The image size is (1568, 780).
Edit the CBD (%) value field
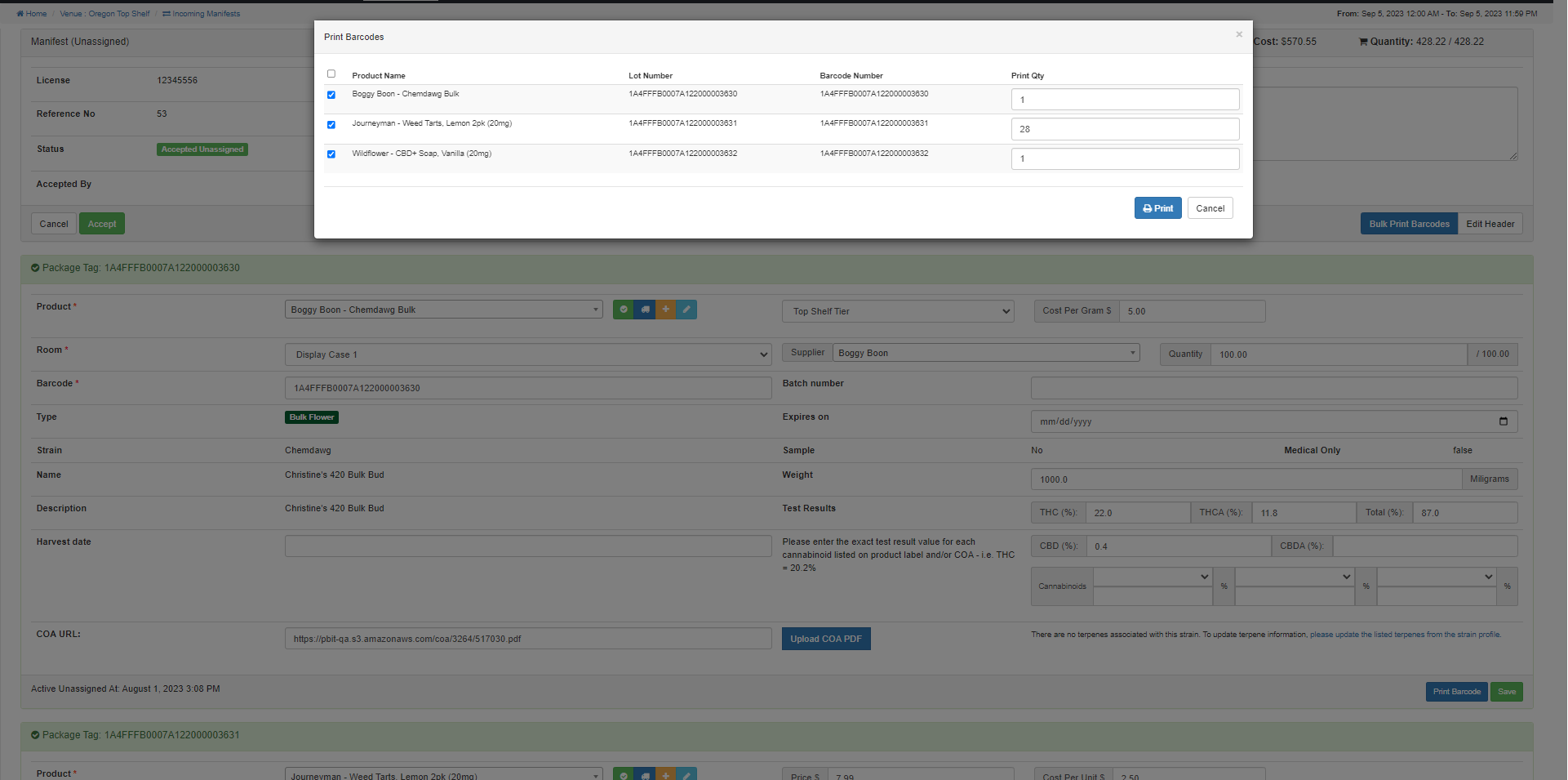1179,546
